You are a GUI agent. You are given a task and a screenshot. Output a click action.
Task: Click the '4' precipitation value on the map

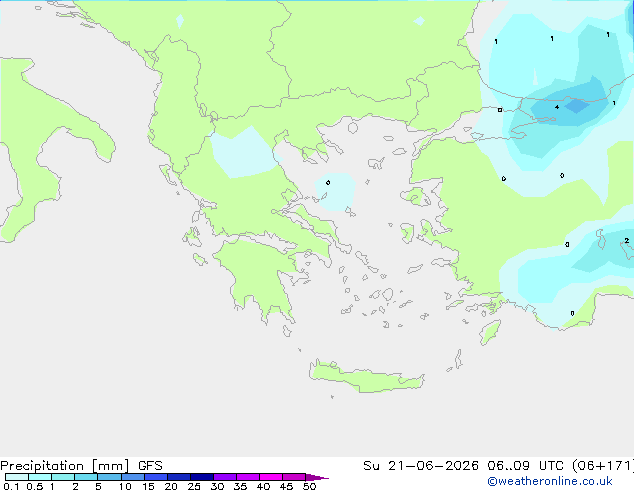[x=557, y=107]
